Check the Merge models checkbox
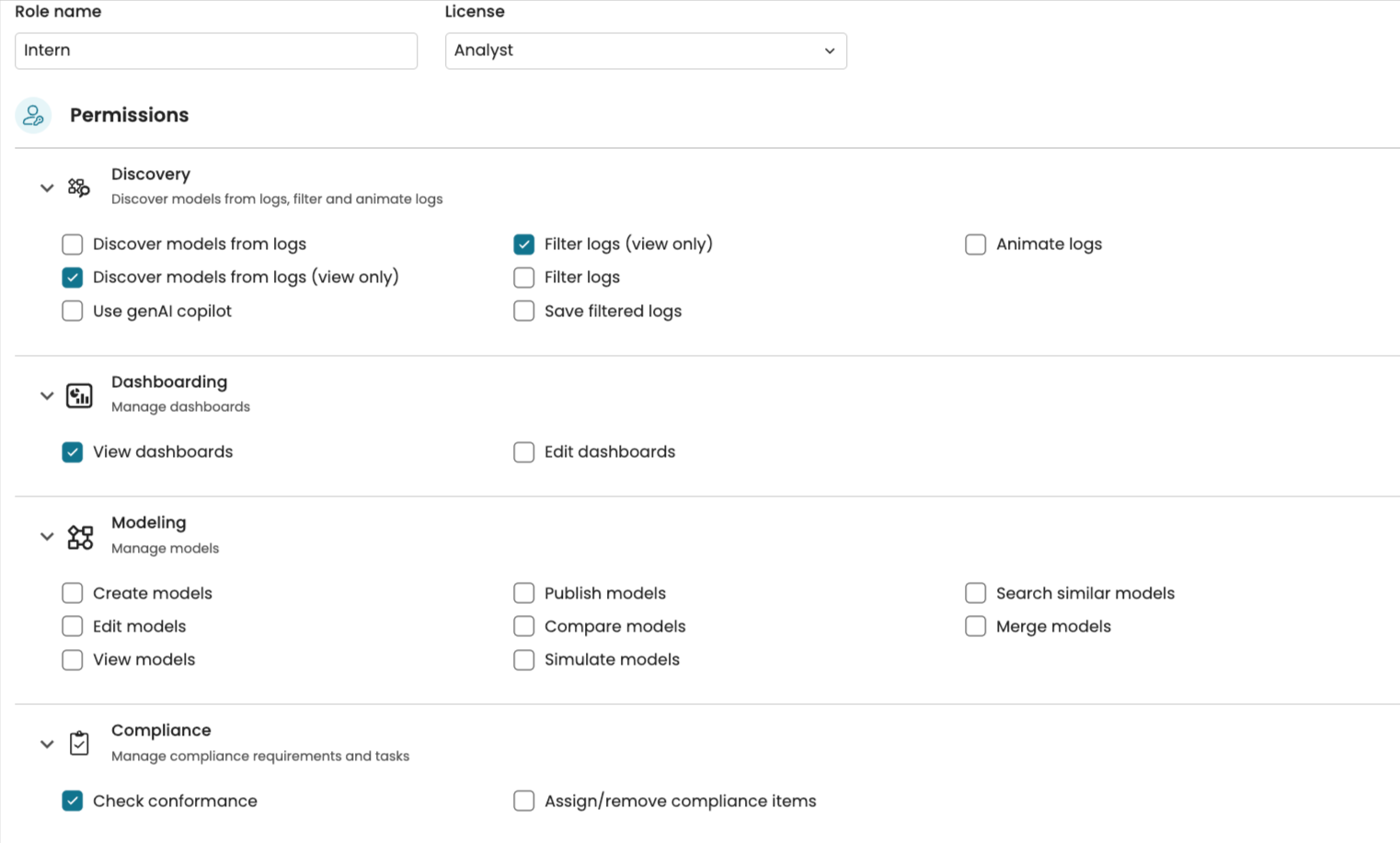The width and height of the screenshot is (1400, 843). click(975, 626)
